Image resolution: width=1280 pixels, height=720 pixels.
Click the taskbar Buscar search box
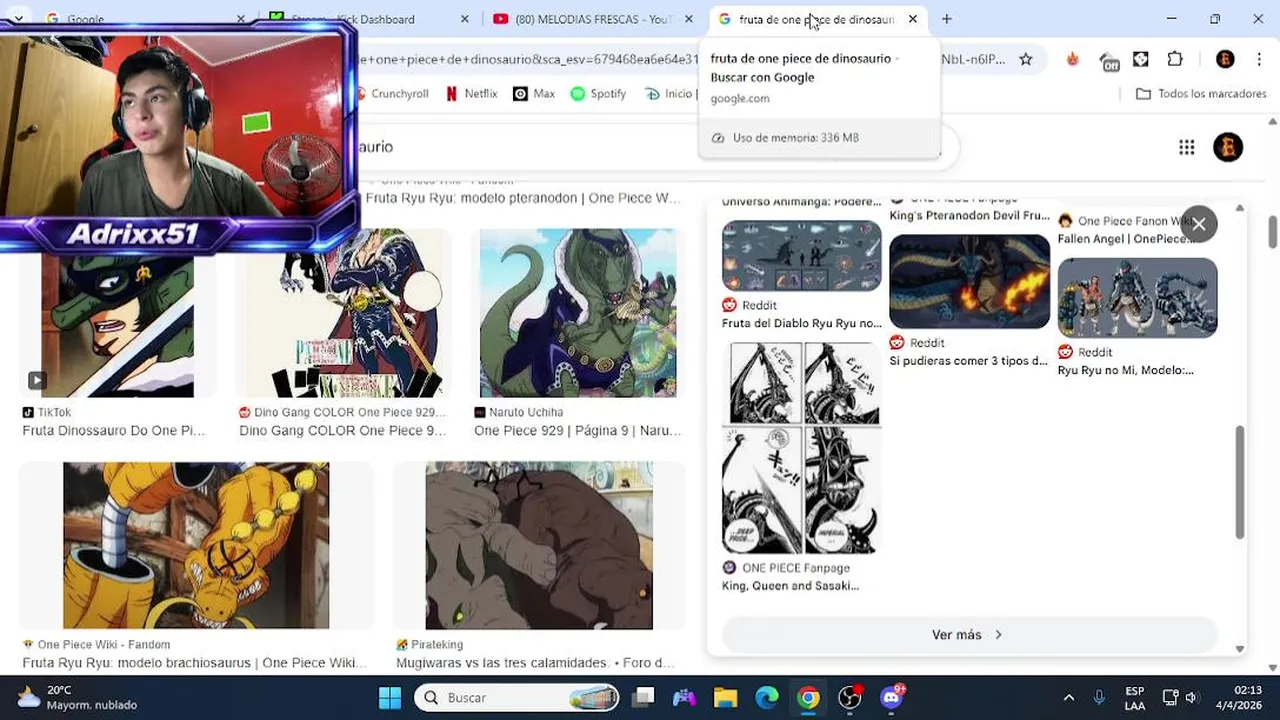coord(518,697)
